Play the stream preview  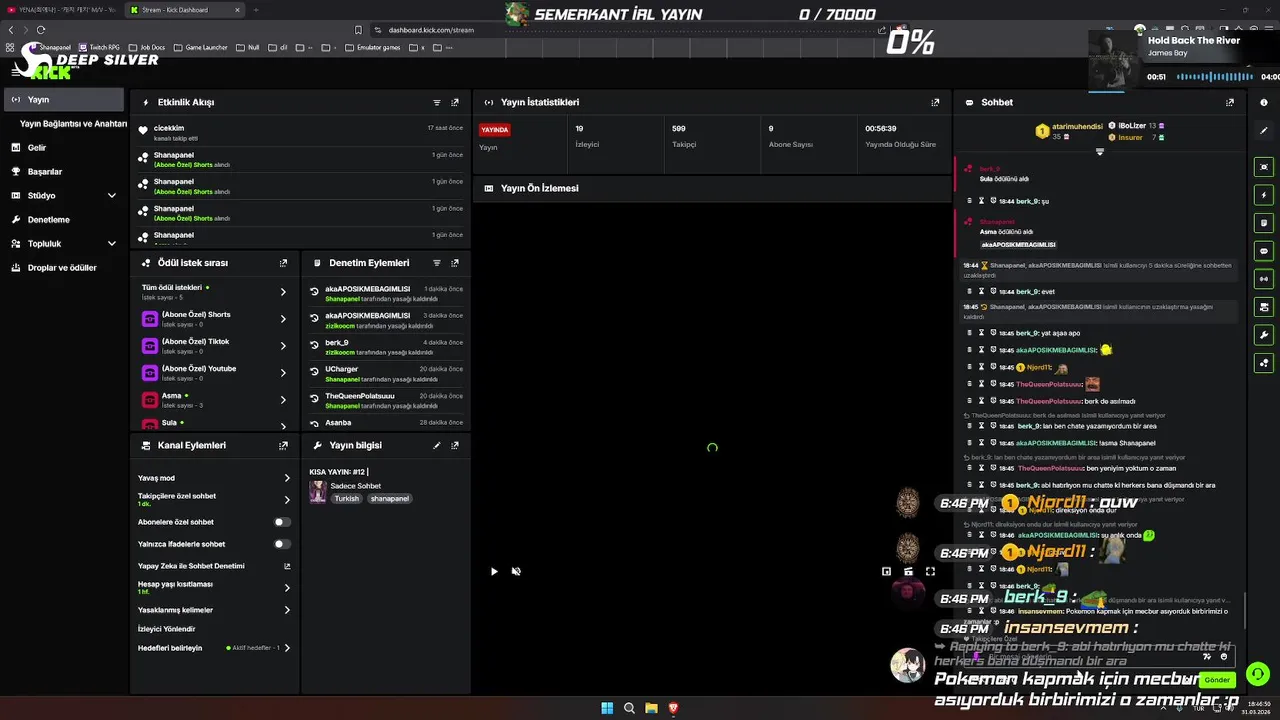coord(494,571)
